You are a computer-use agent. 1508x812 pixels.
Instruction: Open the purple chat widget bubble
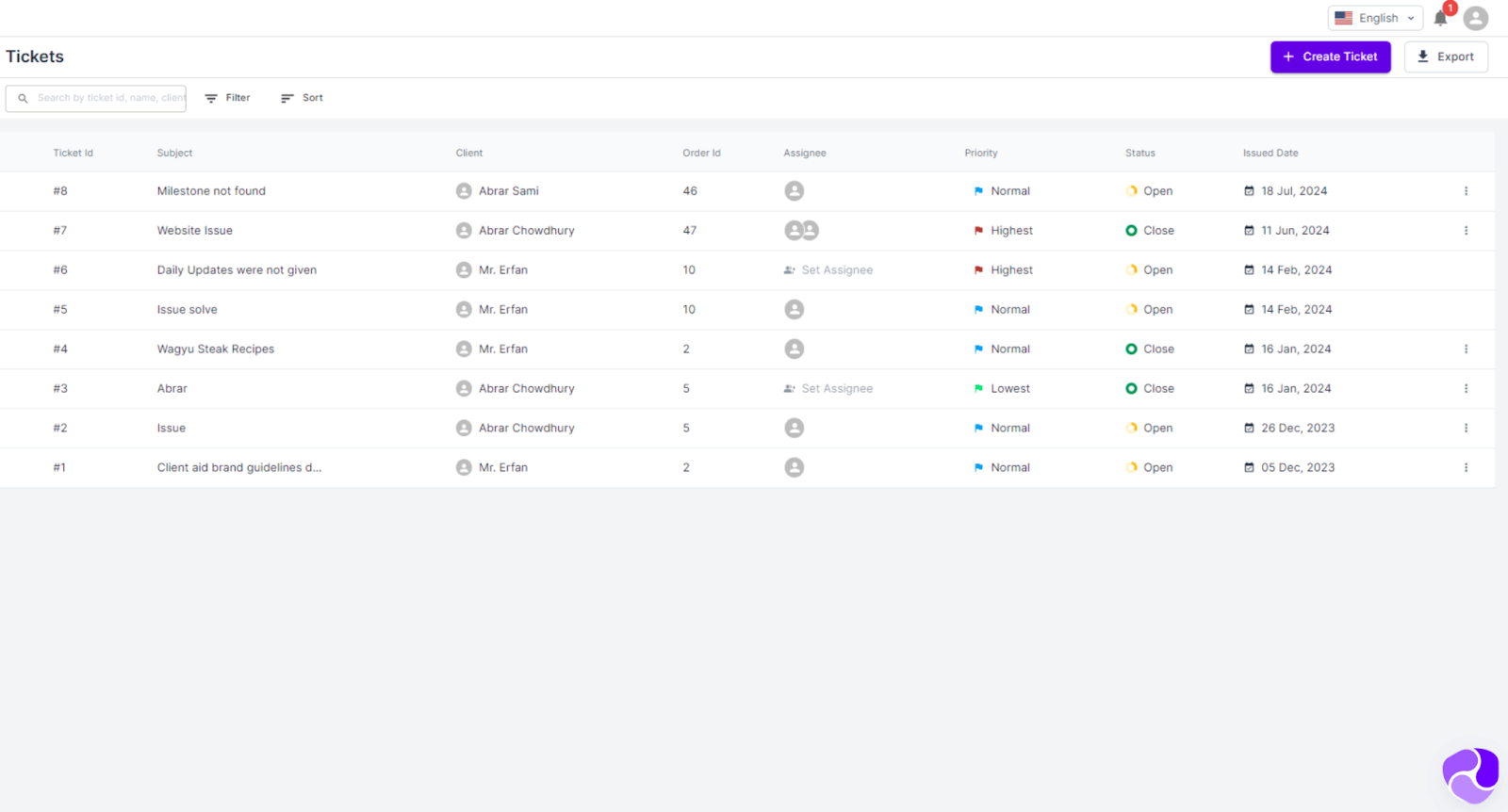(1470, 775)
